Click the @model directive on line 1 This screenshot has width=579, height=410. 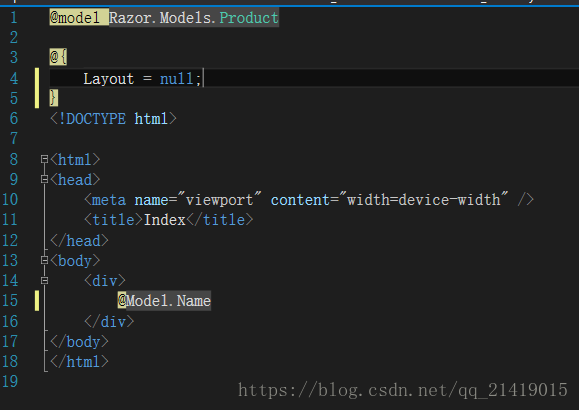(x=75, y=17)
